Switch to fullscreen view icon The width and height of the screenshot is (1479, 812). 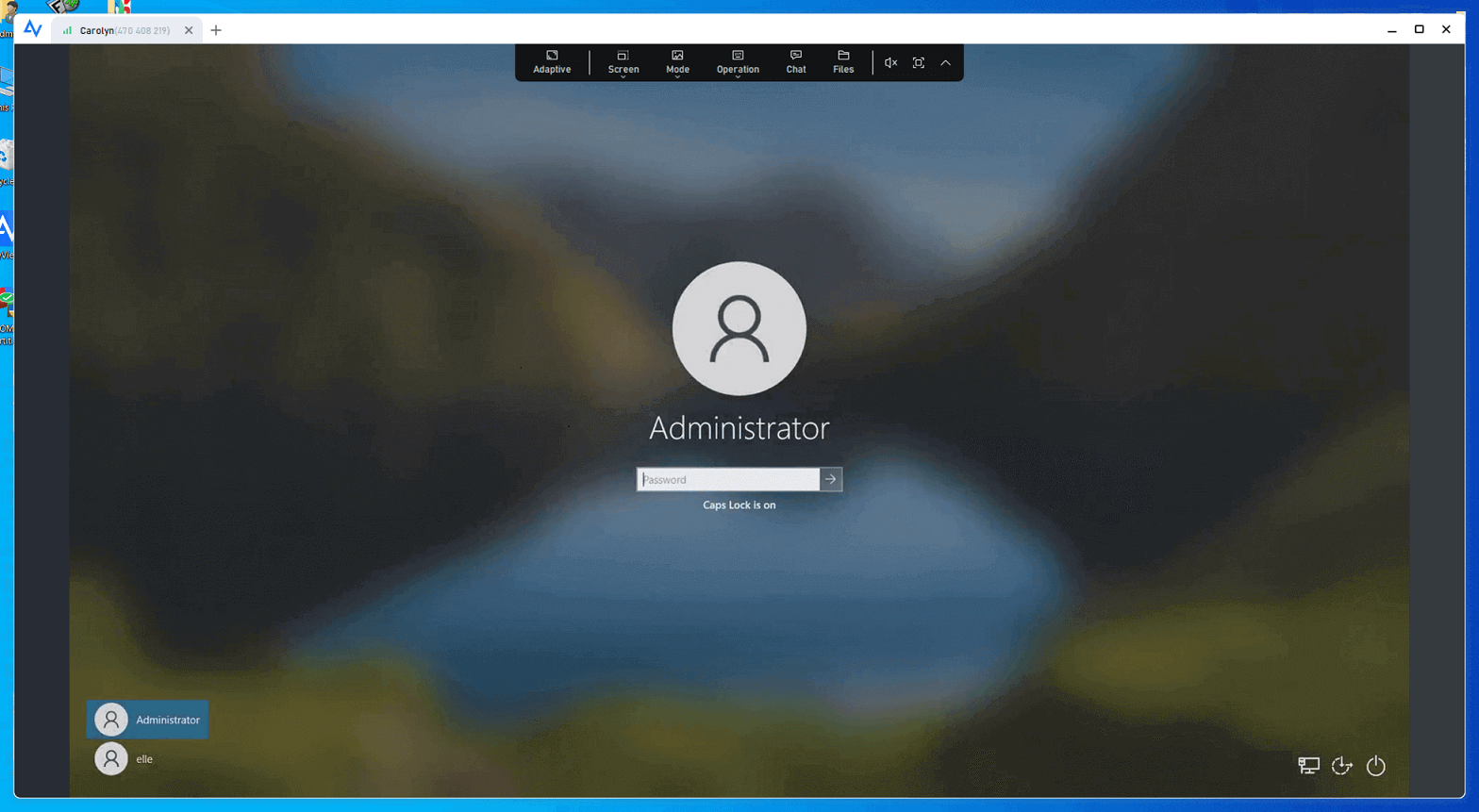click(x=919, y=63)
